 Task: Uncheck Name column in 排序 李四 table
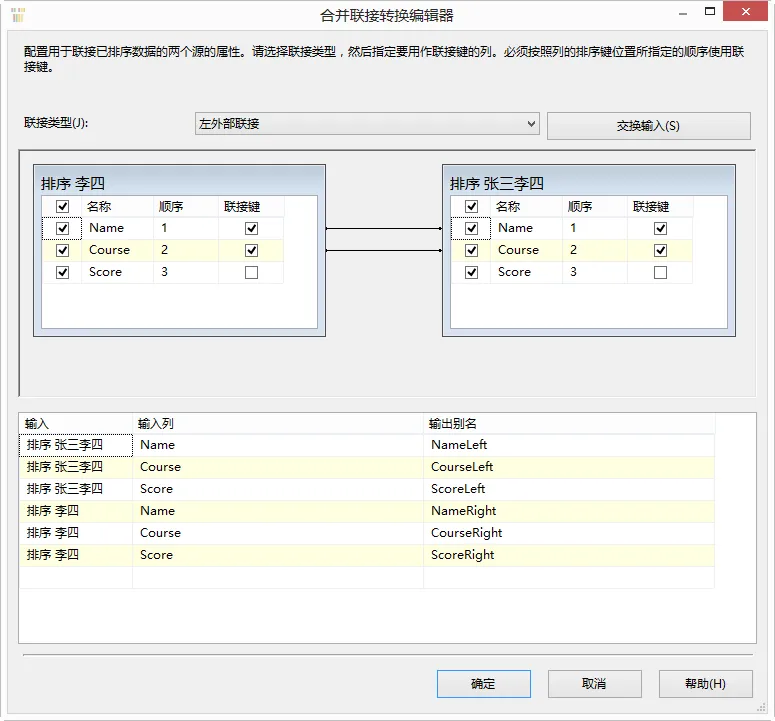click(x=62, y=228)
